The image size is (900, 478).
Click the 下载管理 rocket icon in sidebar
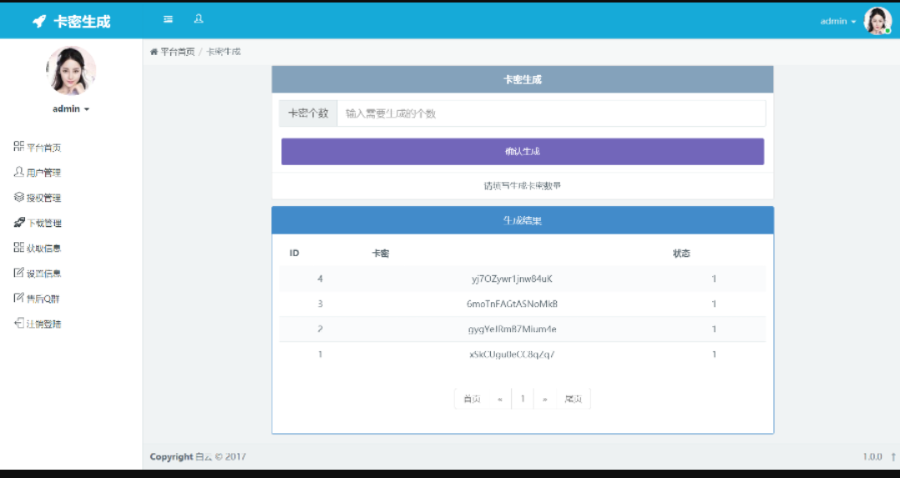[19, 223]
